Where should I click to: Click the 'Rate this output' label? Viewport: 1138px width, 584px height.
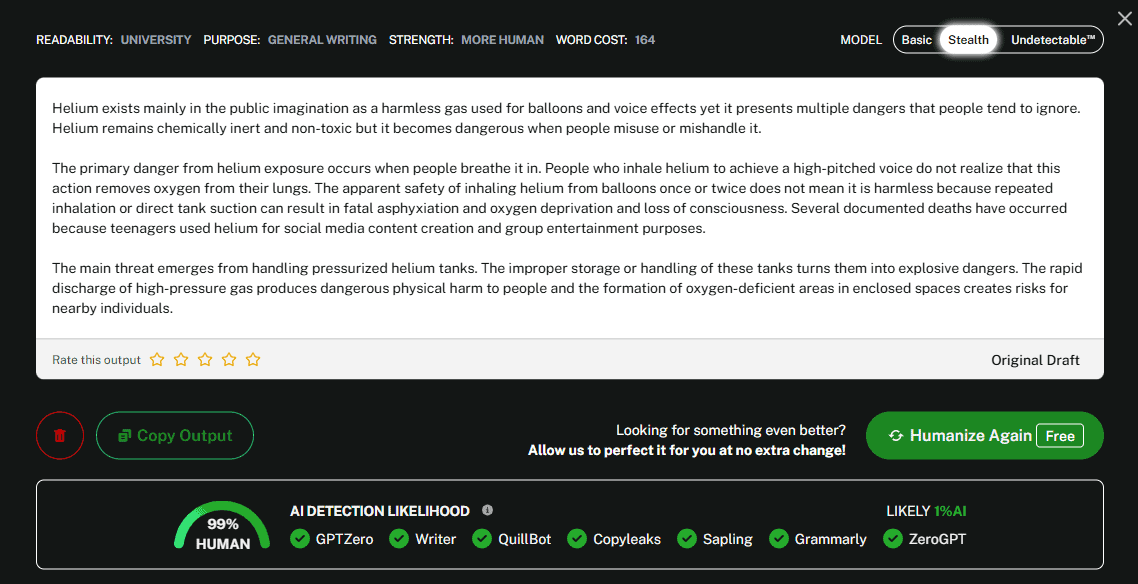coord(97,360)
